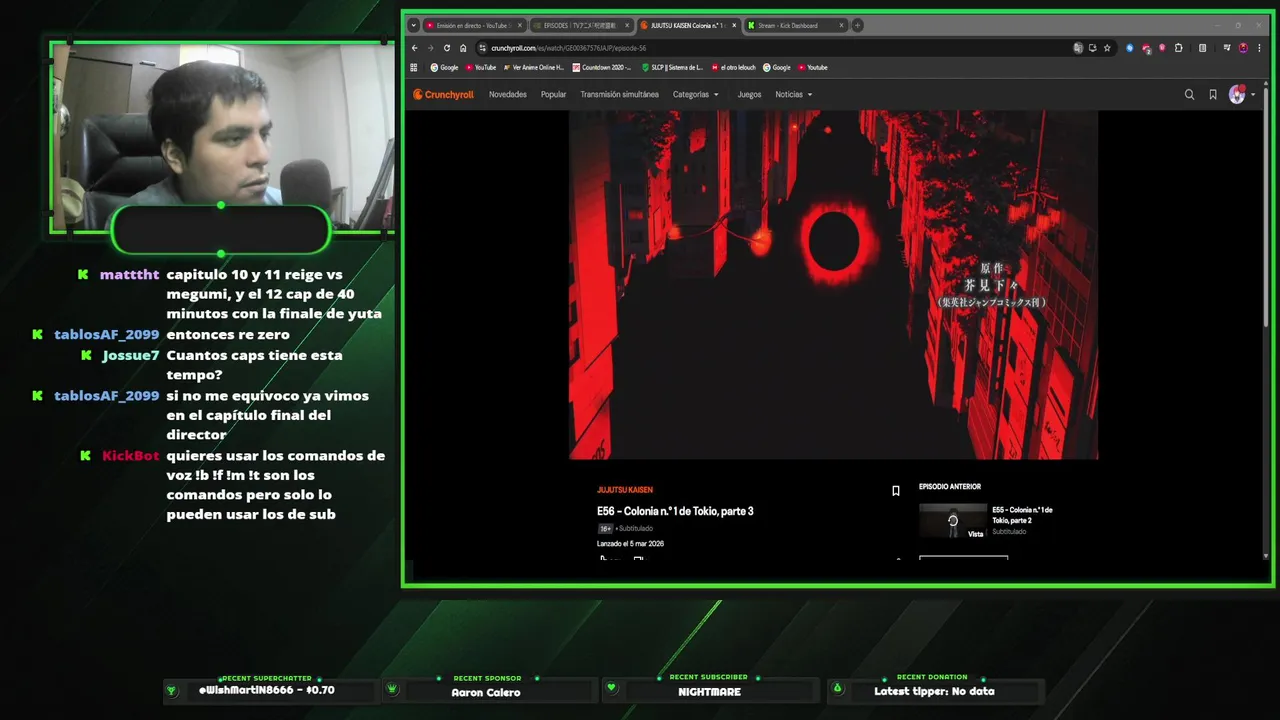
Task: Click the episode title 'E56 – Colonia n.° 1 de Tokio, parte 3'
Action: pyautogui.click(x=675, y=511)
